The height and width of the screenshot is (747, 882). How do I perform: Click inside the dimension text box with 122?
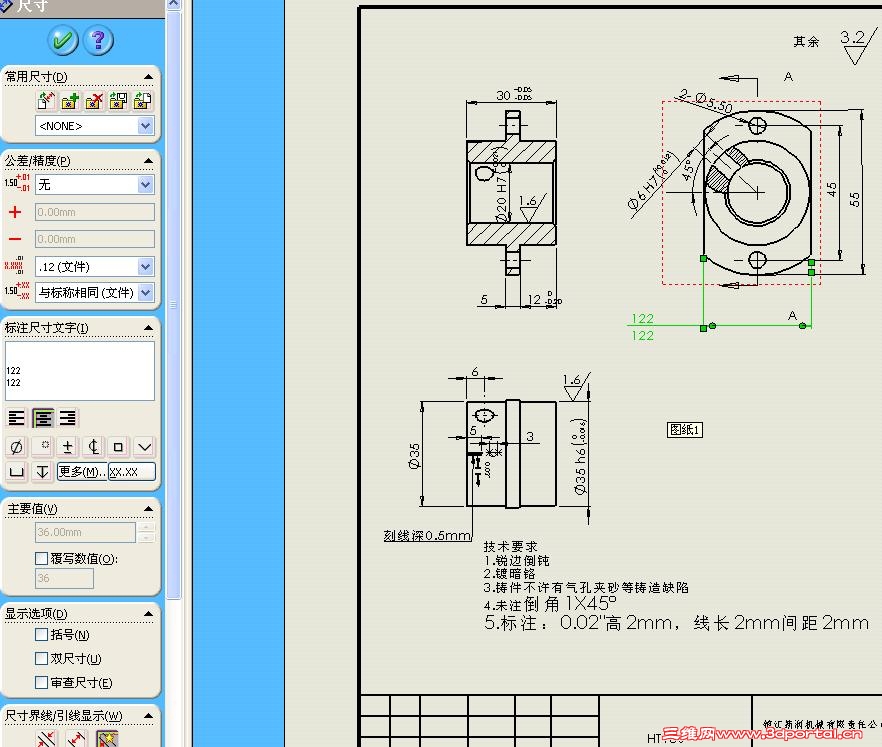click(x=80, y=371)
